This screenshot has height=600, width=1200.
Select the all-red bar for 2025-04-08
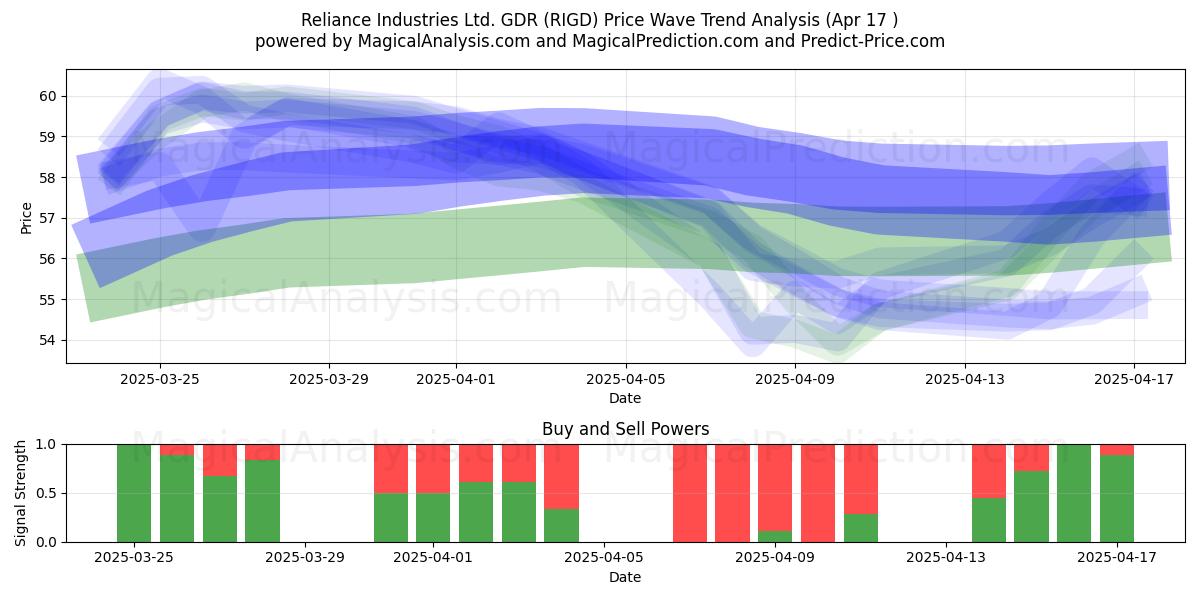(732, 493)
